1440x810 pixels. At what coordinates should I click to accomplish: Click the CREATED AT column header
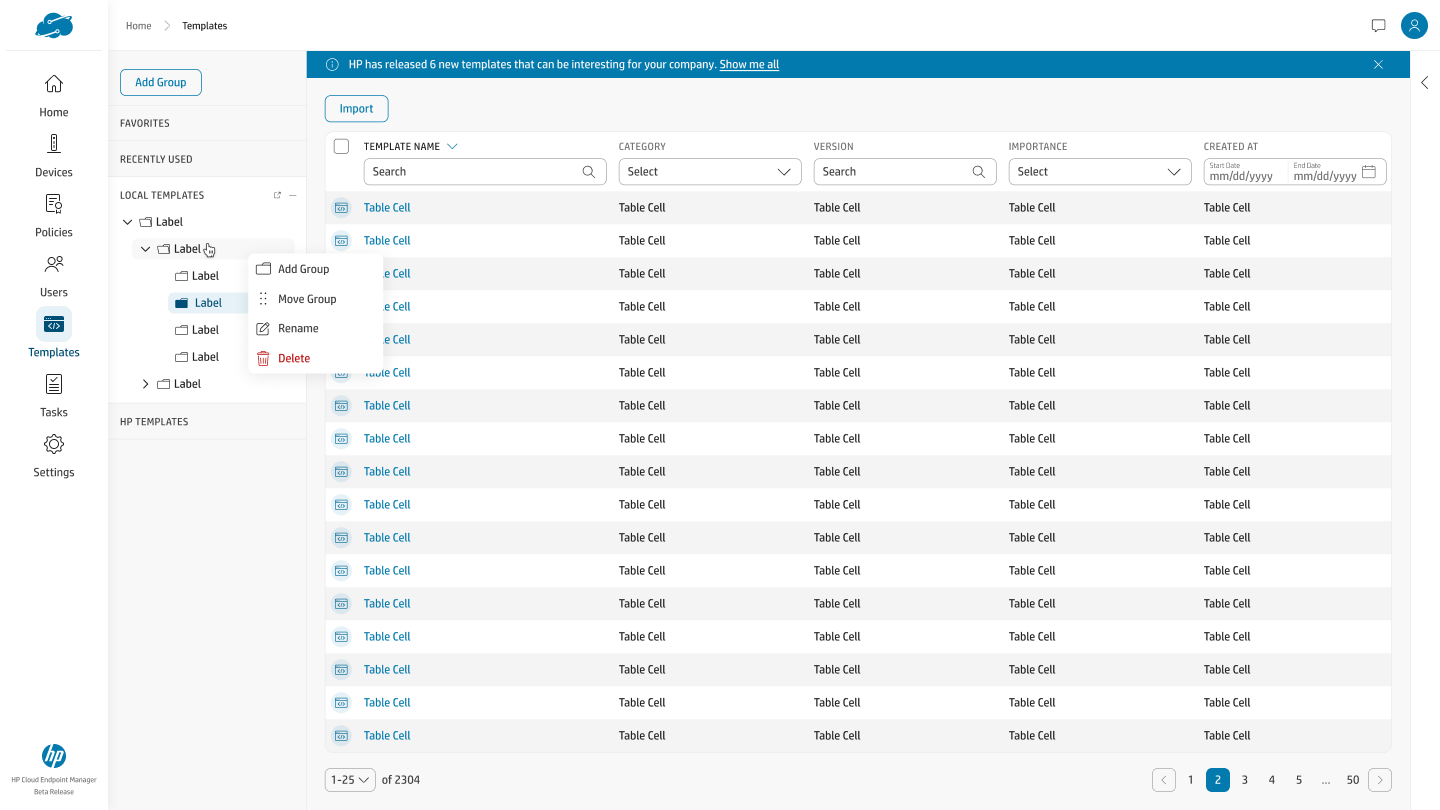tap(1231, 146)
